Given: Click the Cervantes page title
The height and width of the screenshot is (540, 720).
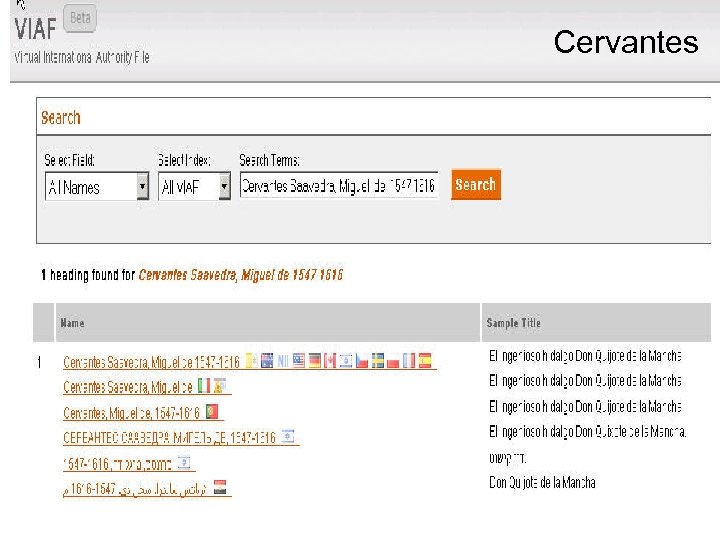Looking at the screenshot, I should tap(626, 42).
